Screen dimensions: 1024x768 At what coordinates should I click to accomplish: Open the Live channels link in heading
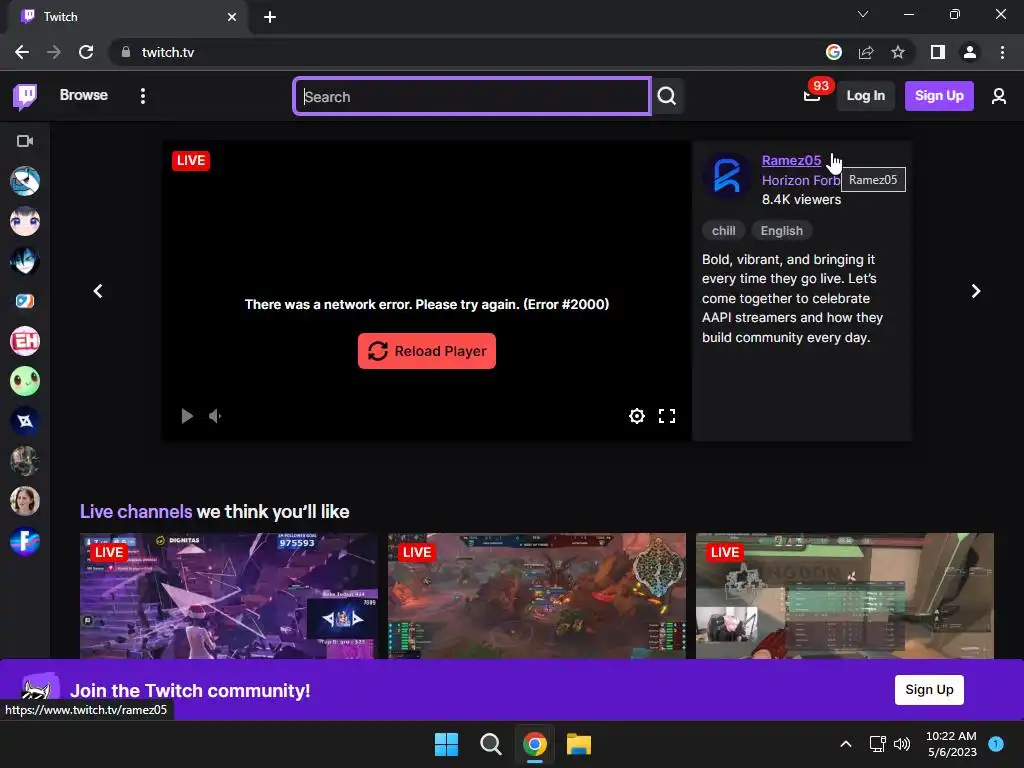136,511
